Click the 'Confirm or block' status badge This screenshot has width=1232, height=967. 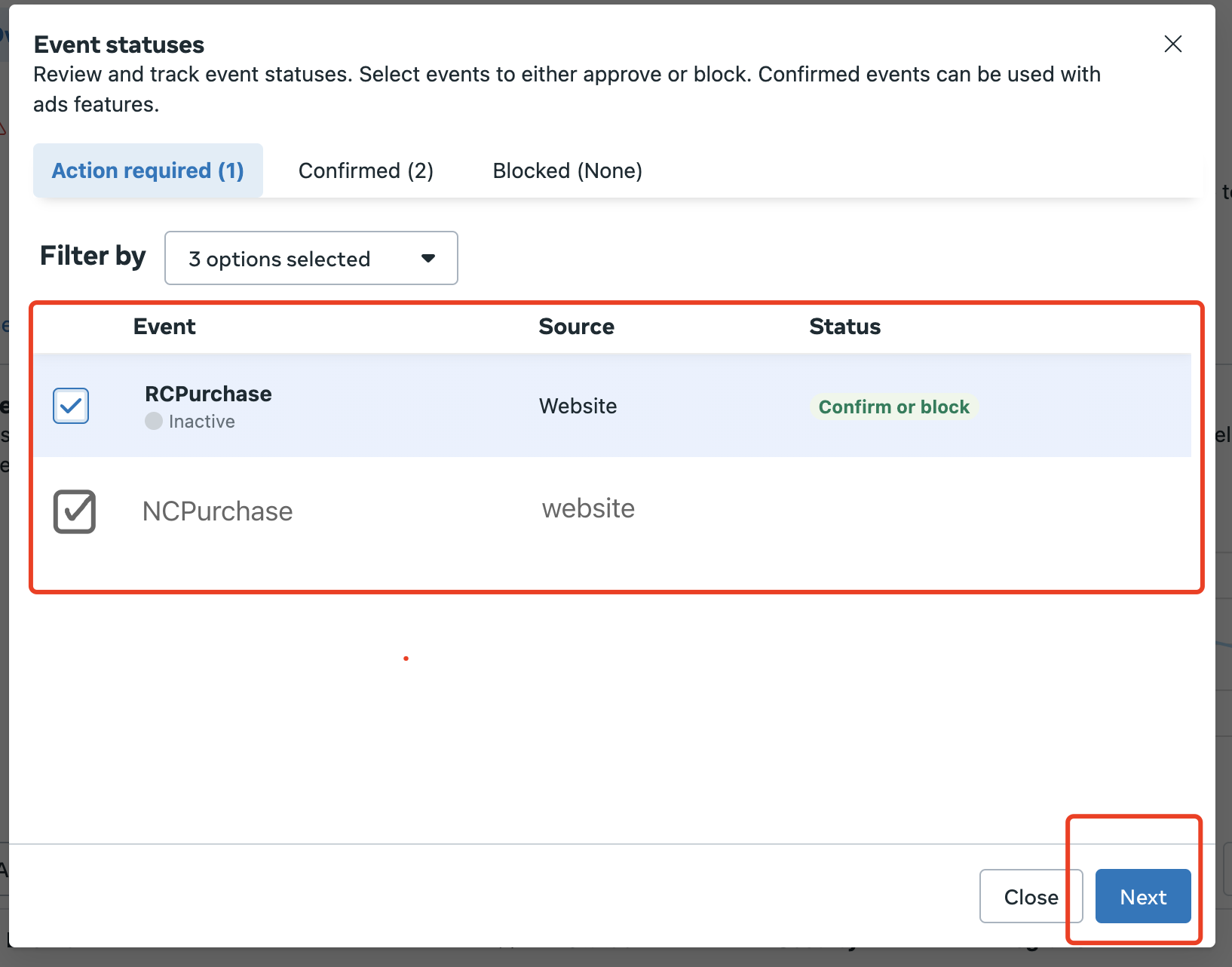(x=893, y=407)
